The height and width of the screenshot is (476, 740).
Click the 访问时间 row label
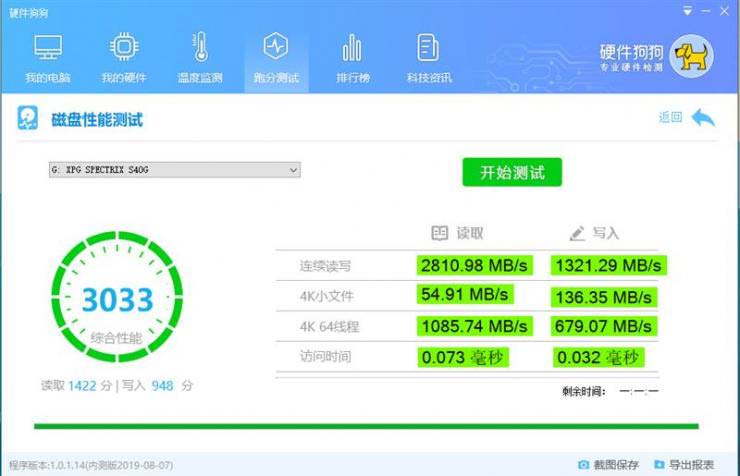click(325, 357)
